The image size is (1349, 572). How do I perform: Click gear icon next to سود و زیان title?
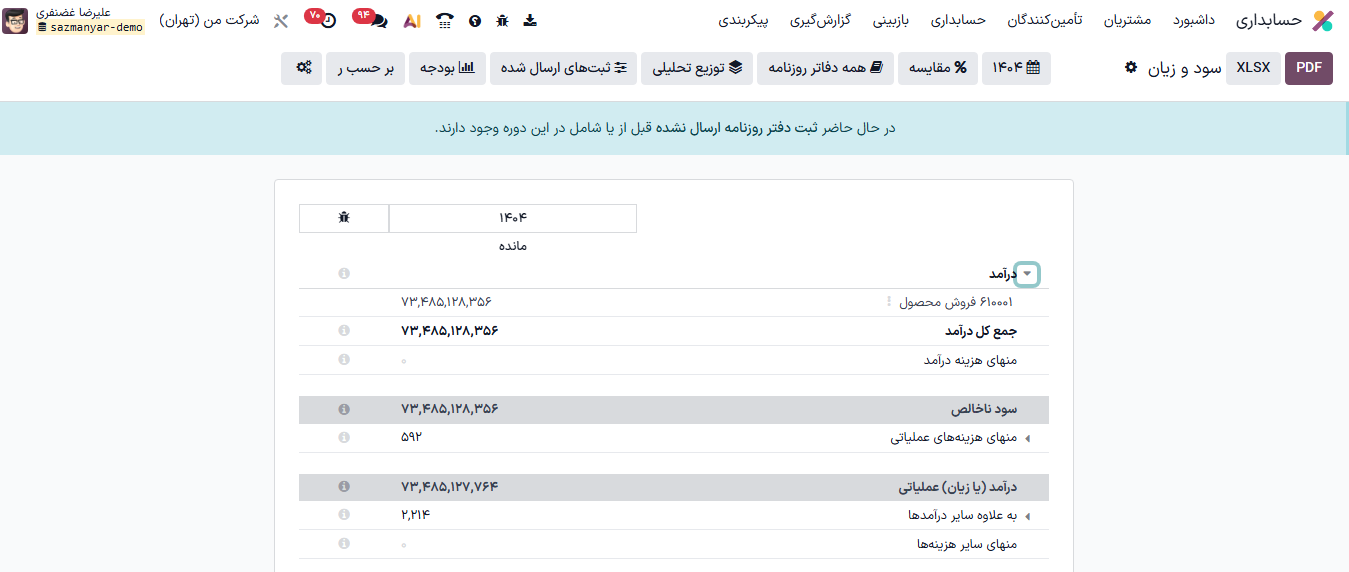click(1131, 67)
